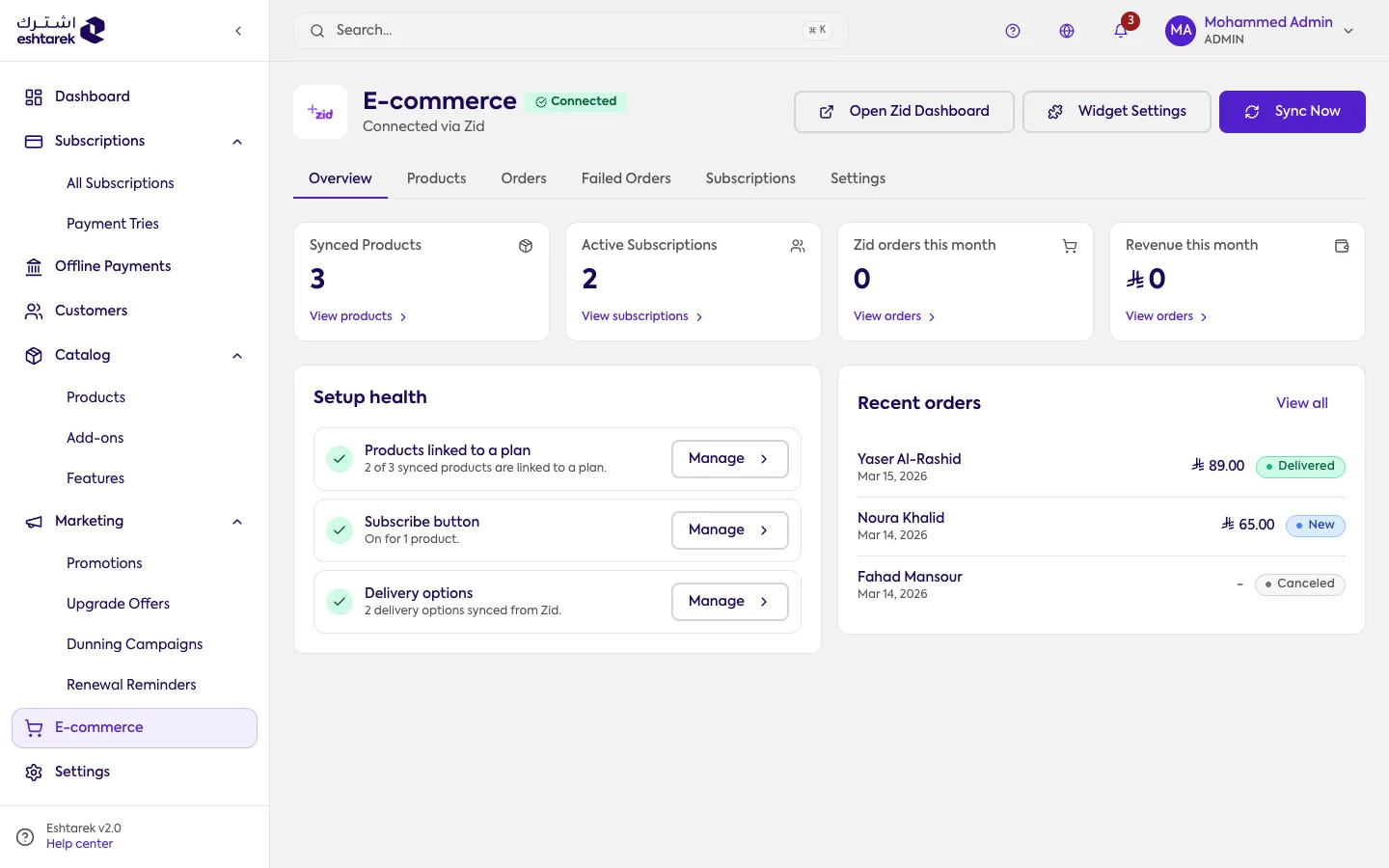
Task: Open Dunning Campaigns
Action: (x=135, y=644)
